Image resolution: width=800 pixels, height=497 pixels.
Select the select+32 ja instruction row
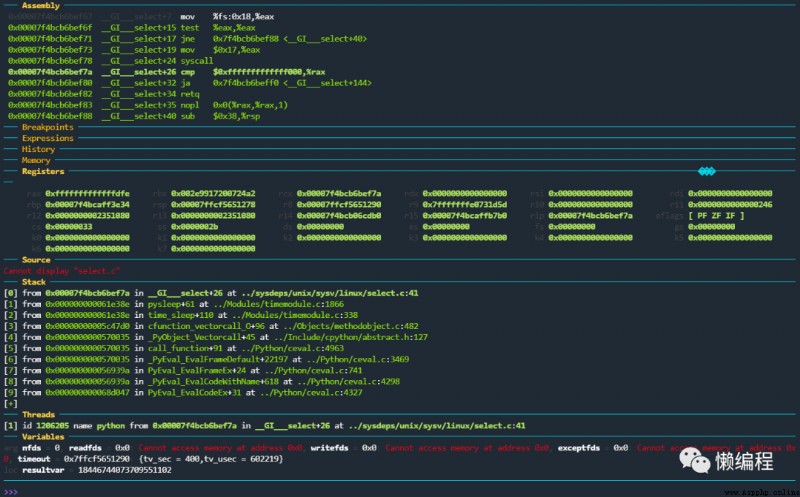point(190,83)
